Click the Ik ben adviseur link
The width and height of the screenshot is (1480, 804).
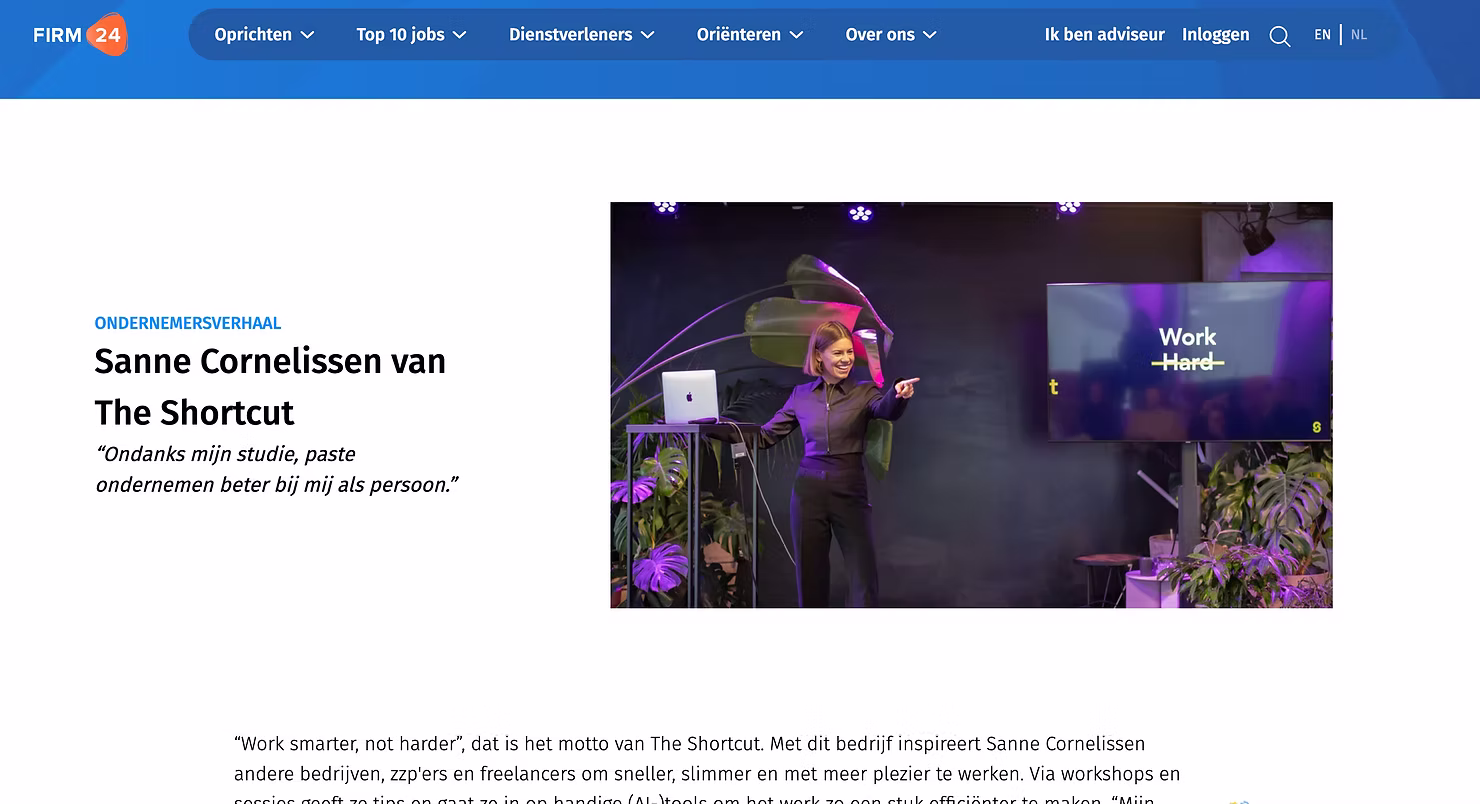tap(1105, 35)
